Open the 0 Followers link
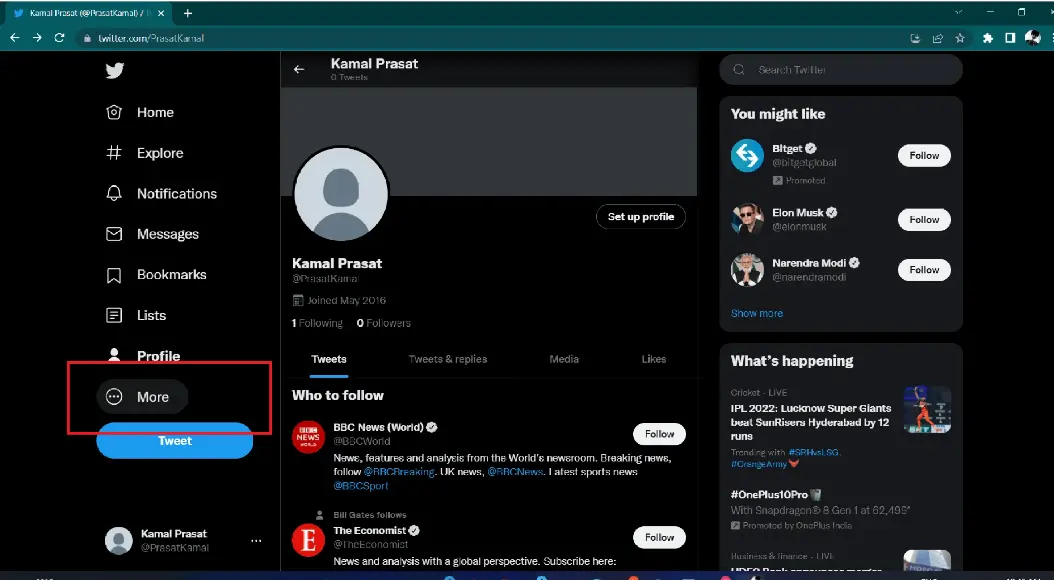The image size is (1054, 580). coord(384,323)
